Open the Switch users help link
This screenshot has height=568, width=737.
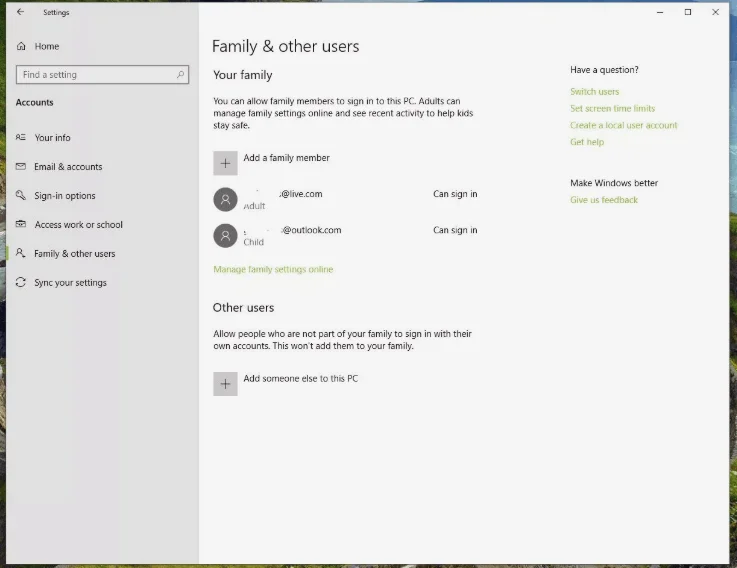point(595,92)
